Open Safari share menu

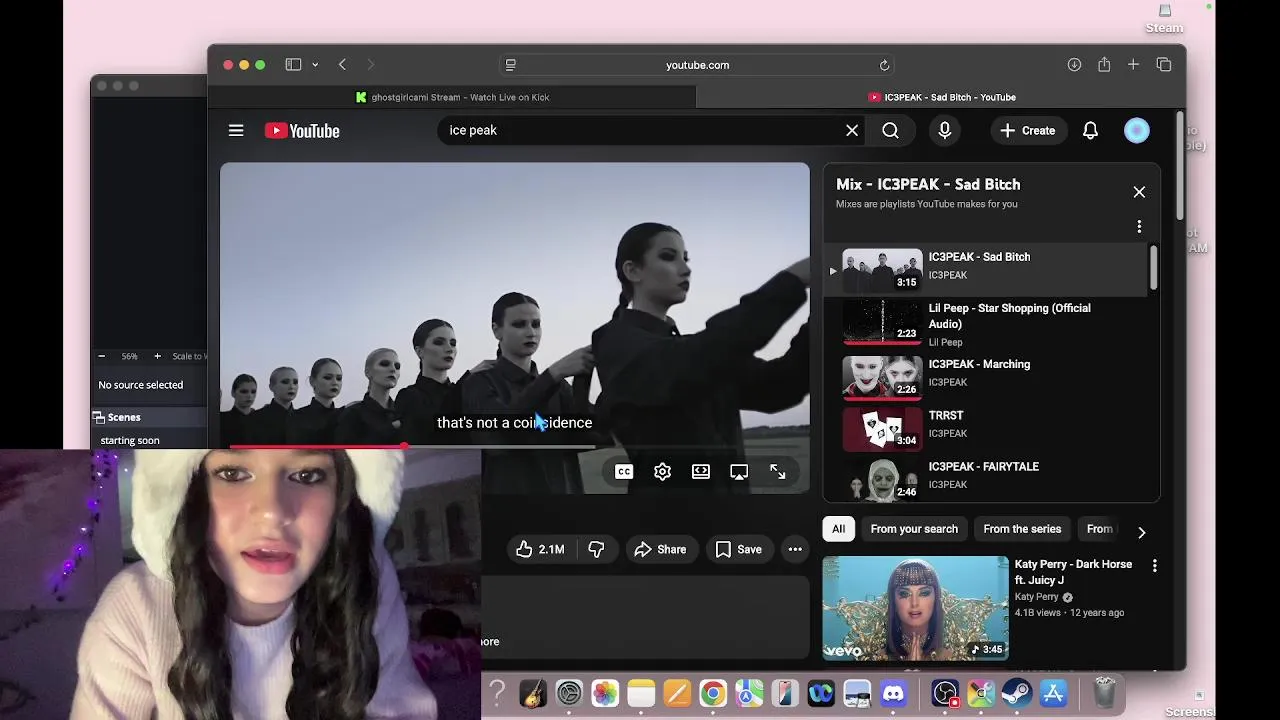click(1104, 65)
